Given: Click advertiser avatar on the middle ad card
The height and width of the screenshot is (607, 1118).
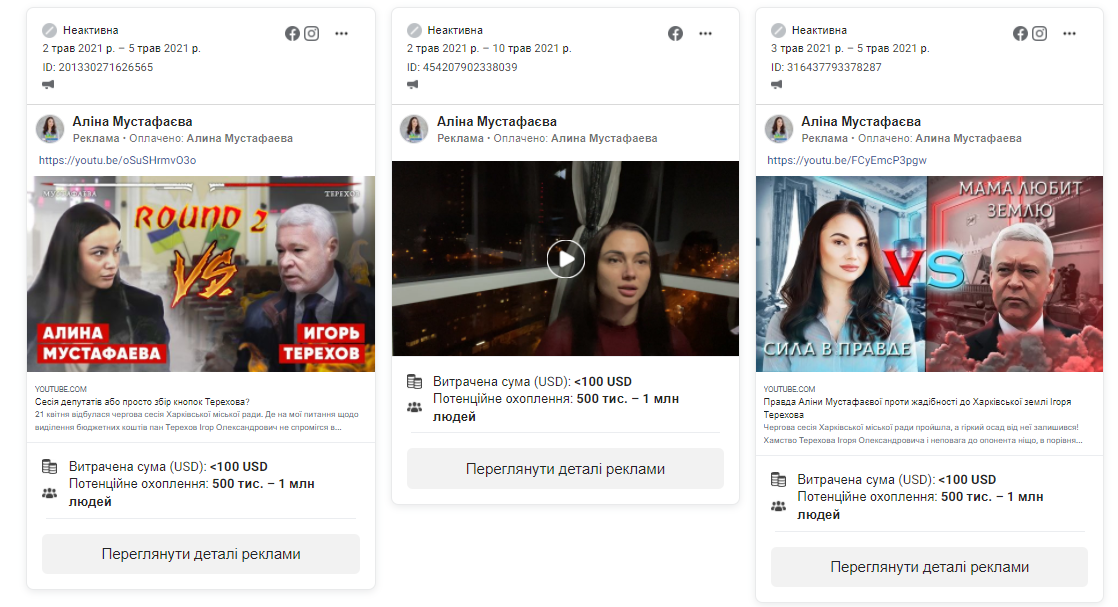Looking at the screenshot, I should [x=415, y=129].
